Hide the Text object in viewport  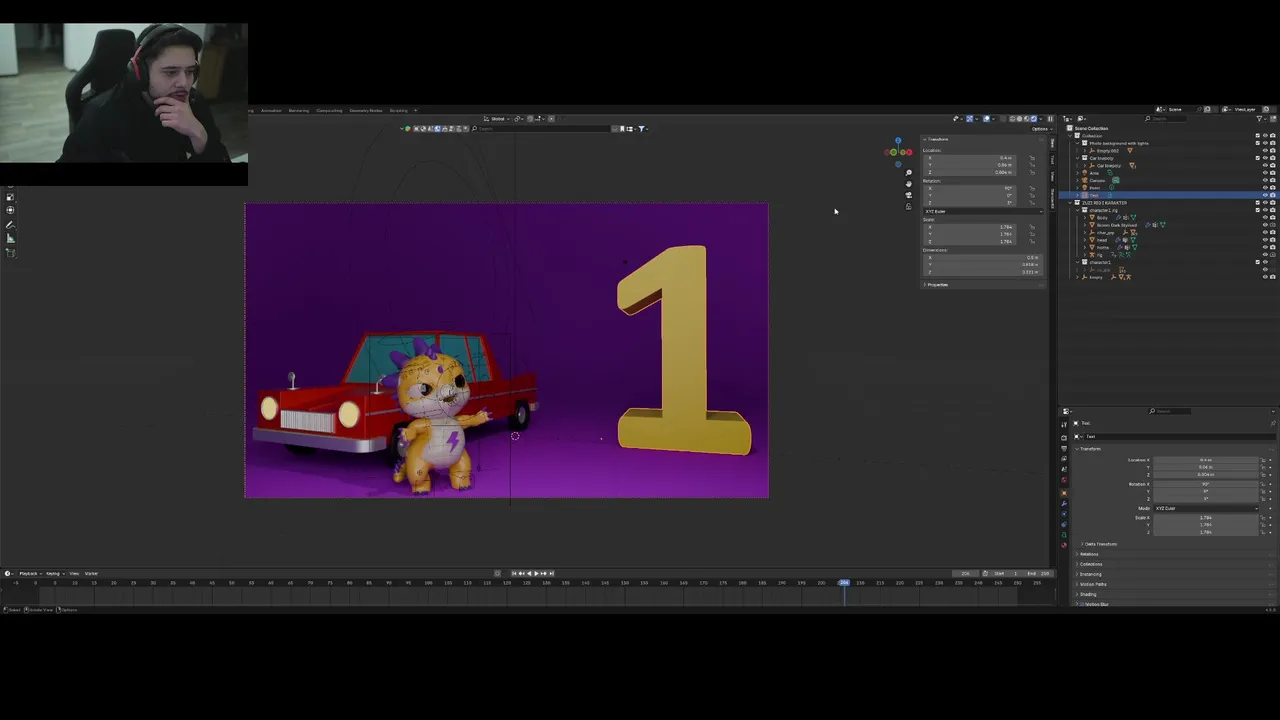(1265, 195)
